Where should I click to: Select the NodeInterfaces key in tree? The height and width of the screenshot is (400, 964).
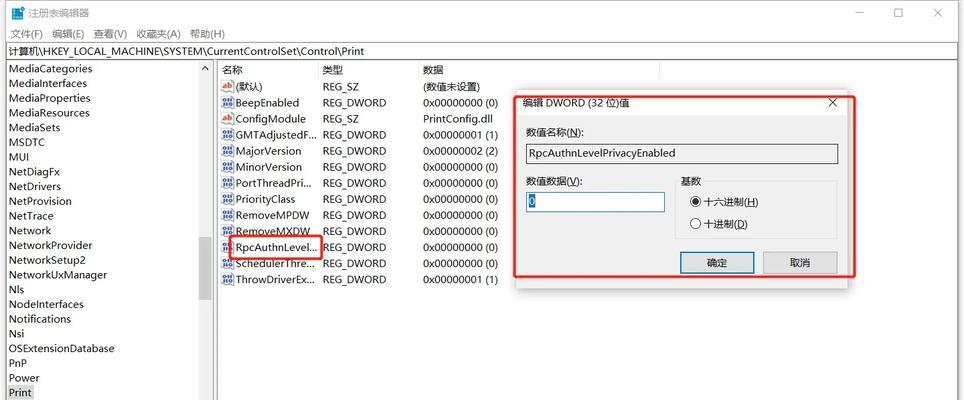coord(46,304)
